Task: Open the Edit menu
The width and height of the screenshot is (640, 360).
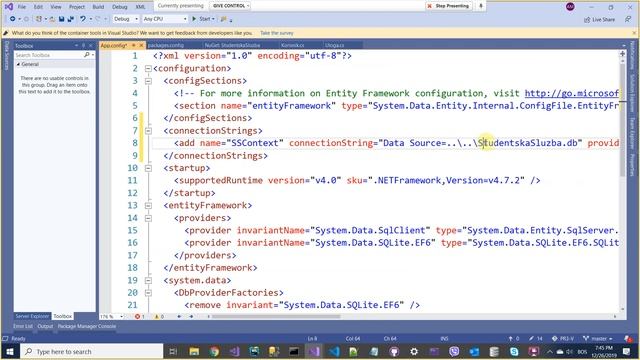Action: click(x=38, y=7)
